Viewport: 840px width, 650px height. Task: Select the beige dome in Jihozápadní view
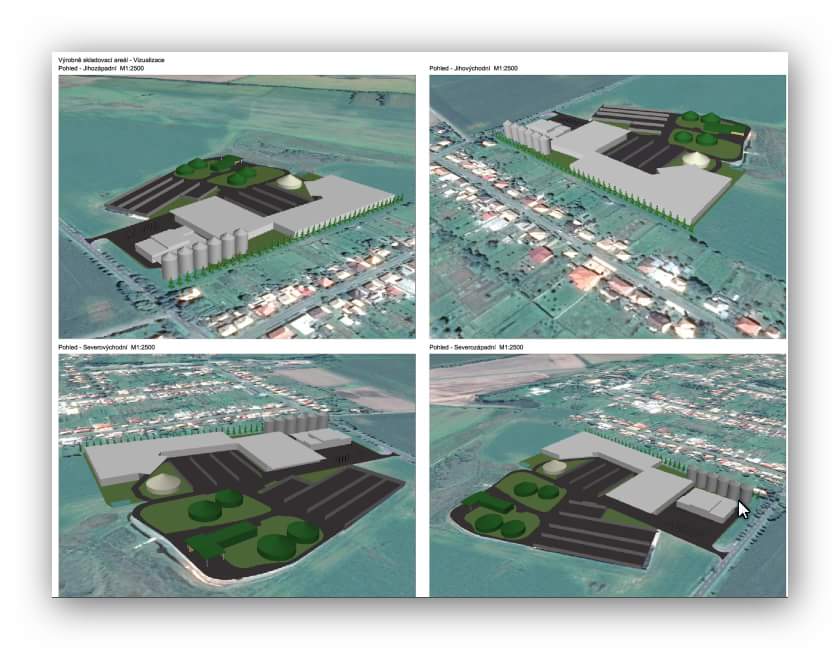pyautogui.click(x=290, y=183)
